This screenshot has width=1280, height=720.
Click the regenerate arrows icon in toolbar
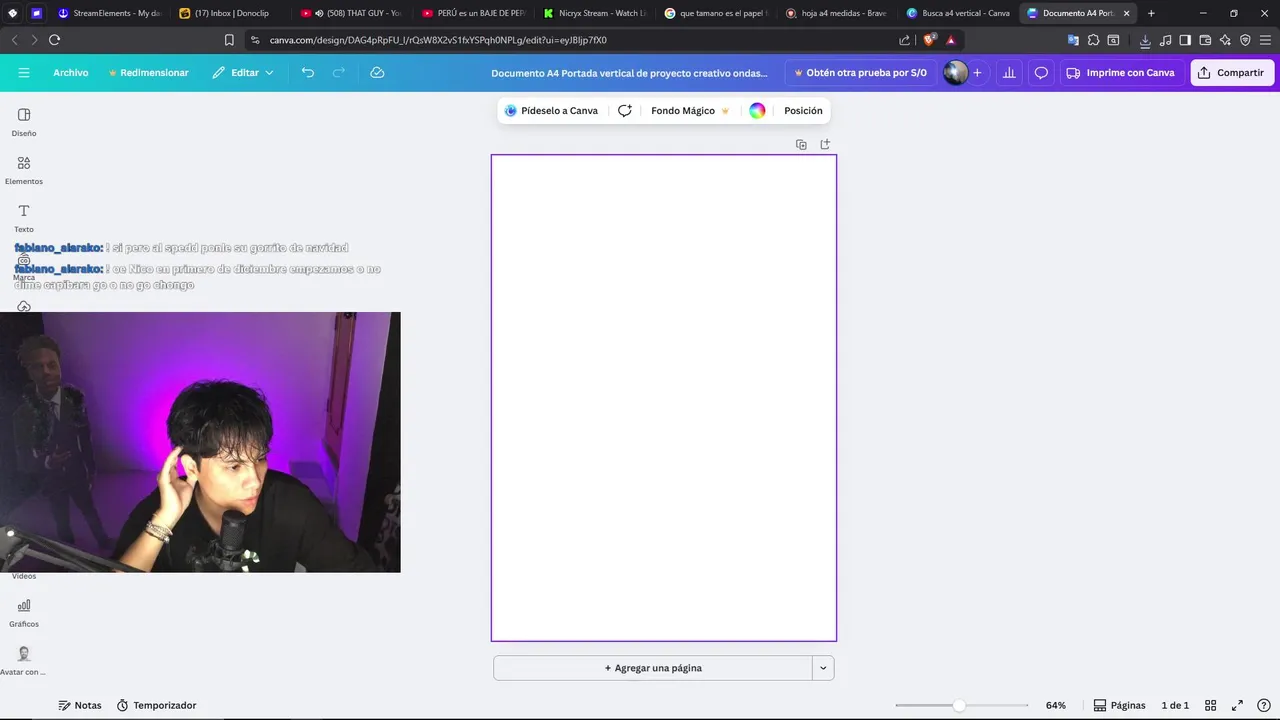click(x=625, y=111)
